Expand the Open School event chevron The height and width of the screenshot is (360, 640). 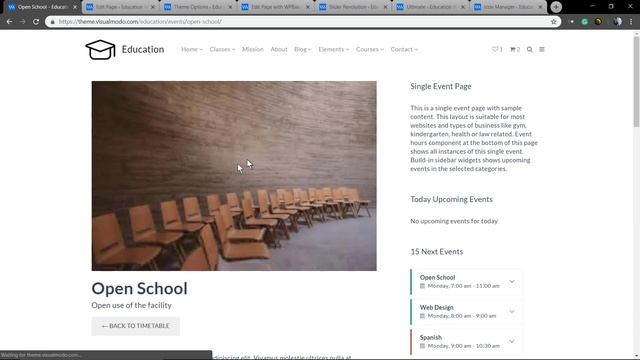pyautogui.click(x=512, y=282)
